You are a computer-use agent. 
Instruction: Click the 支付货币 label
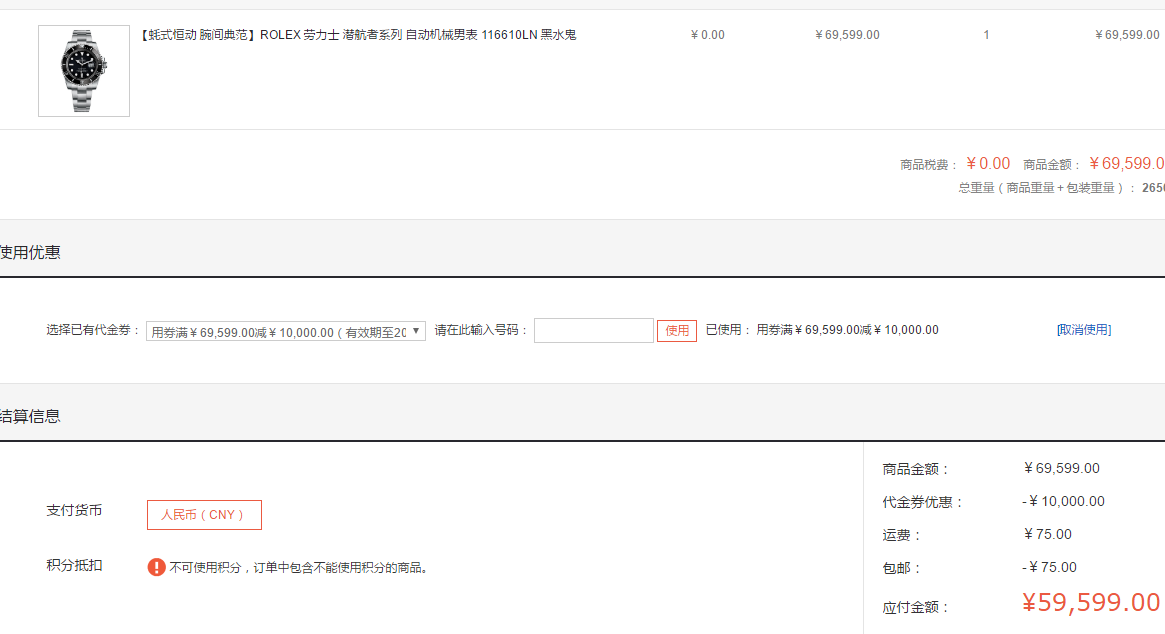[x=74, y=511]
